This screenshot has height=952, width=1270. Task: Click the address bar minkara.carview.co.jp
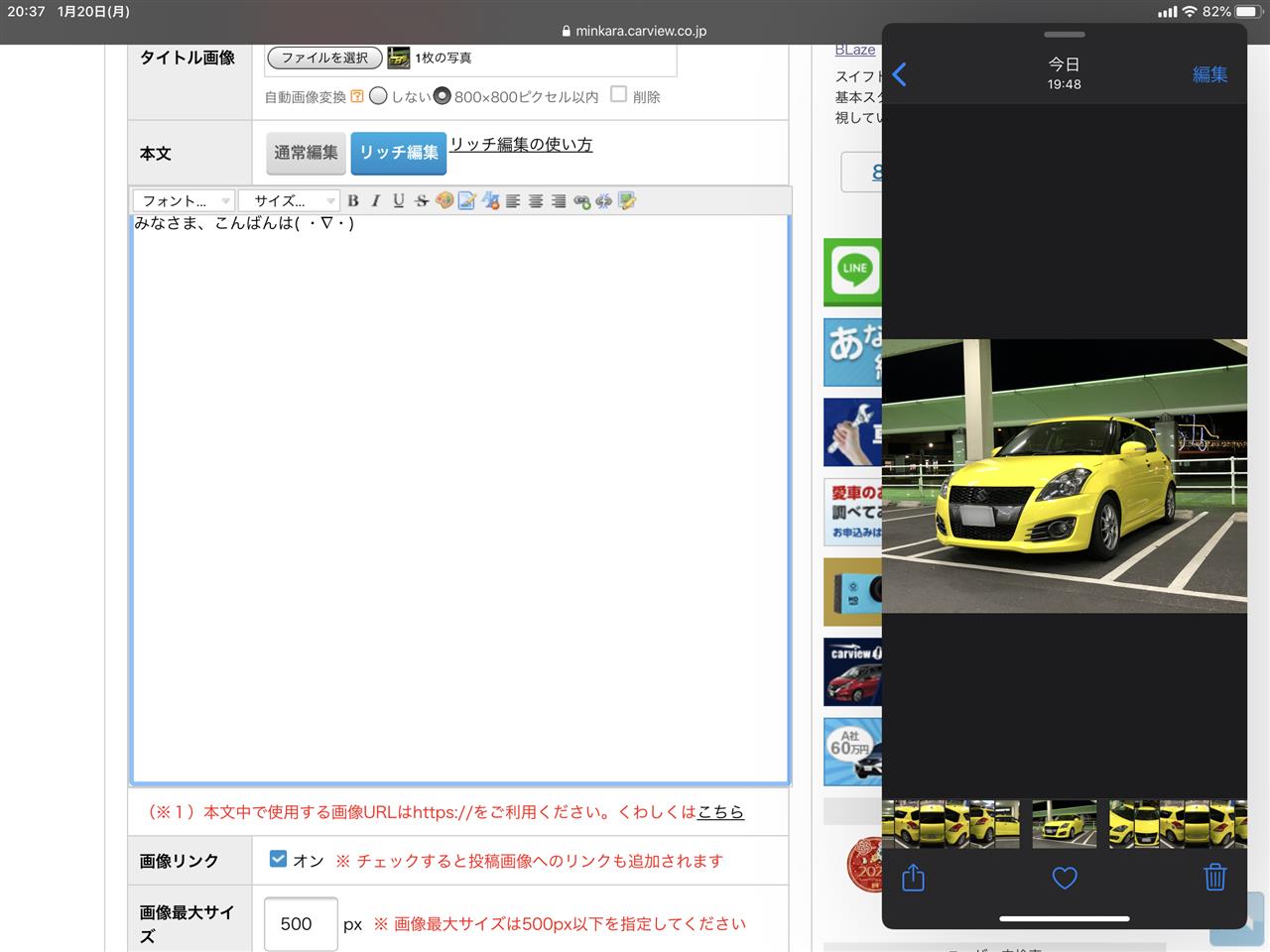(641, 31)
